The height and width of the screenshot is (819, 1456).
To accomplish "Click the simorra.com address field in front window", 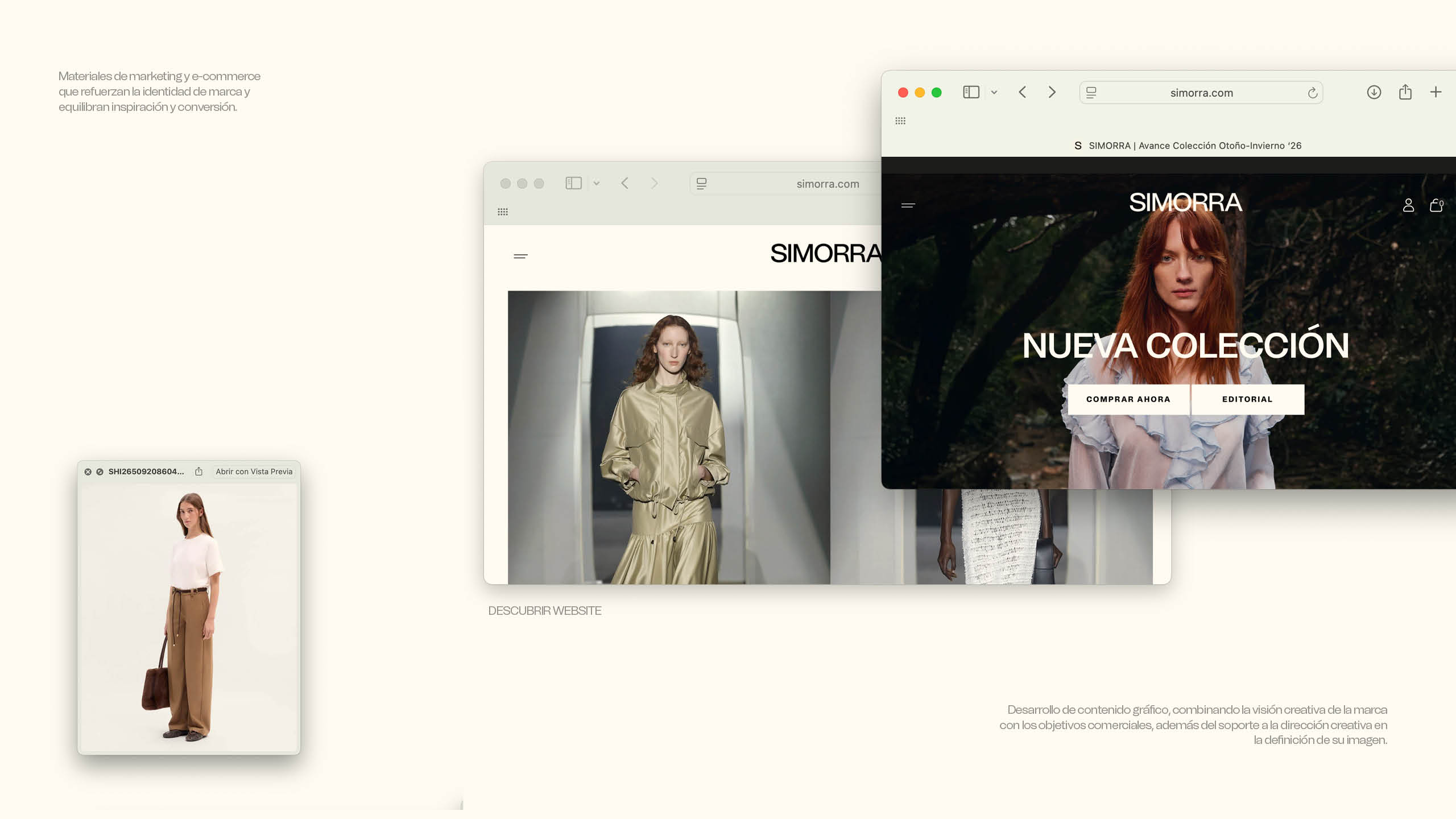I will [1201, 93].
